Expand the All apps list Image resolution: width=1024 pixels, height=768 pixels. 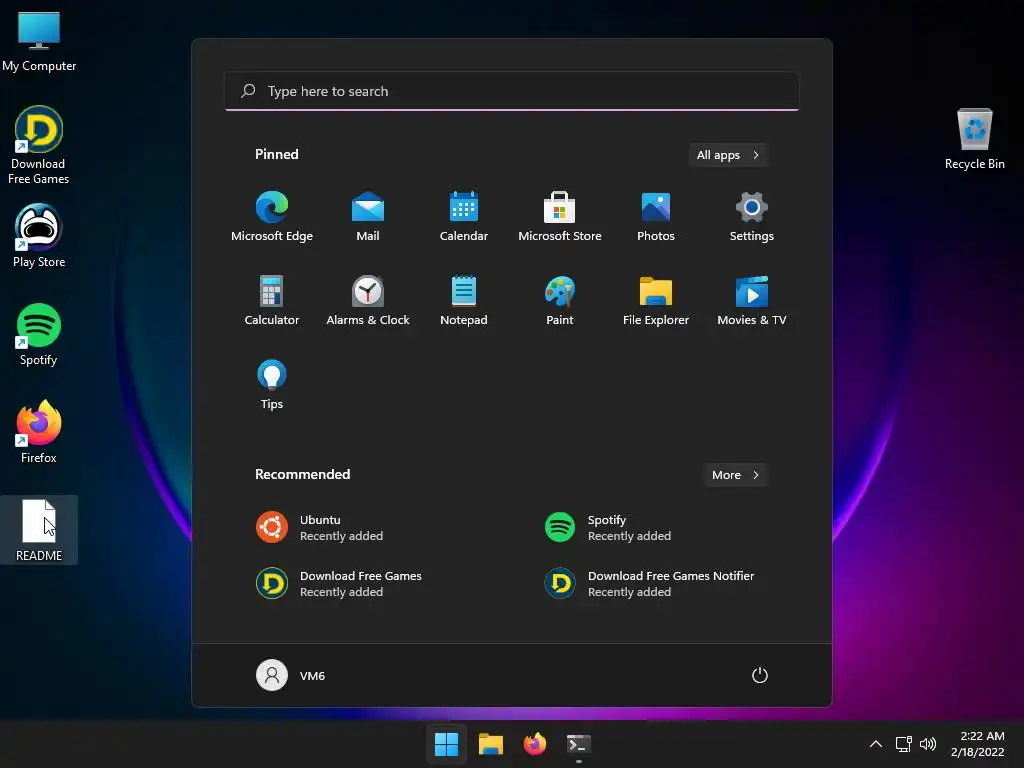point(728,155)
